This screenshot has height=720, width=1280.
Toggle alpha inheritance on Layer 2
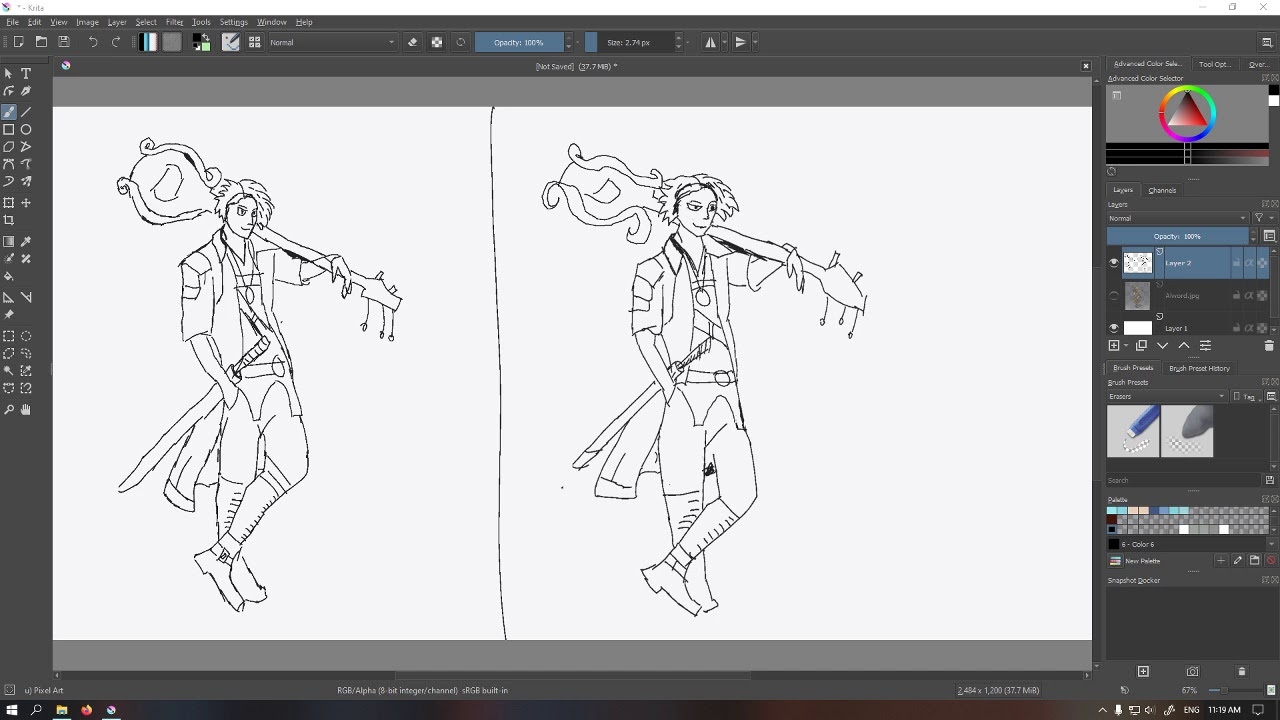(1249, 263)
